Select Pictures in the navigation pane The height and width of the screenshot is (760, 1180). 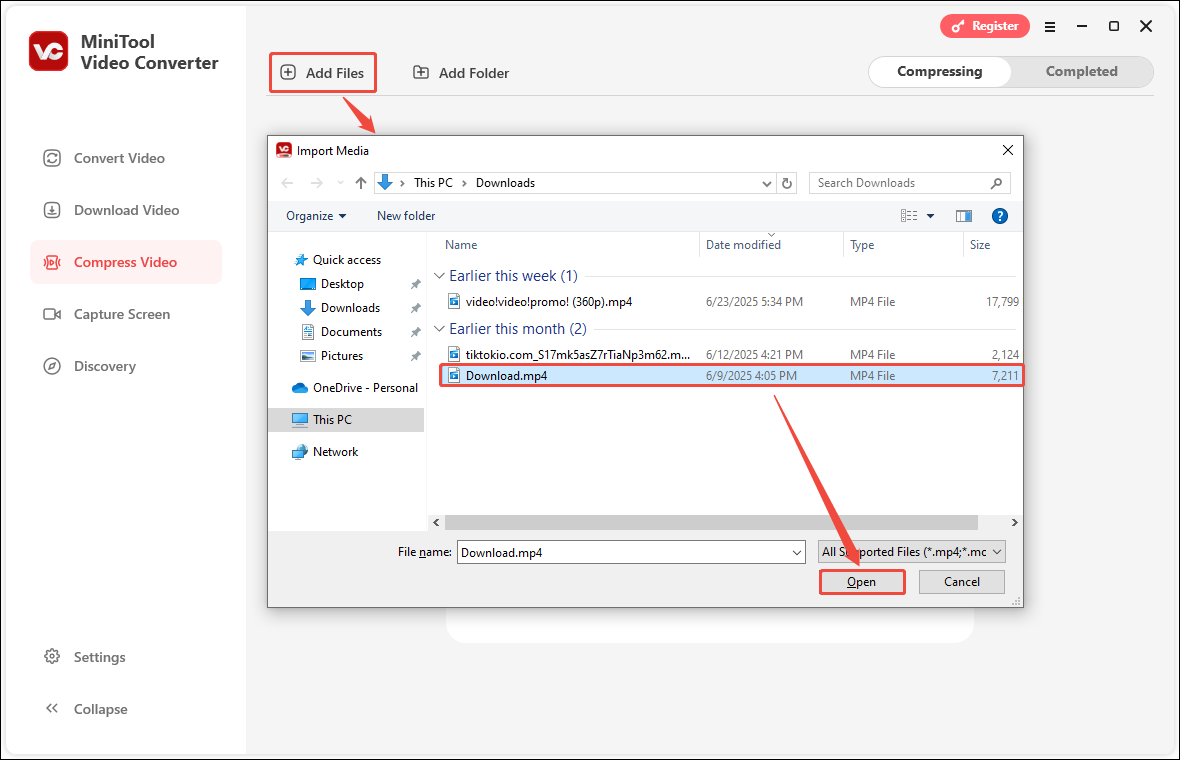342,356
